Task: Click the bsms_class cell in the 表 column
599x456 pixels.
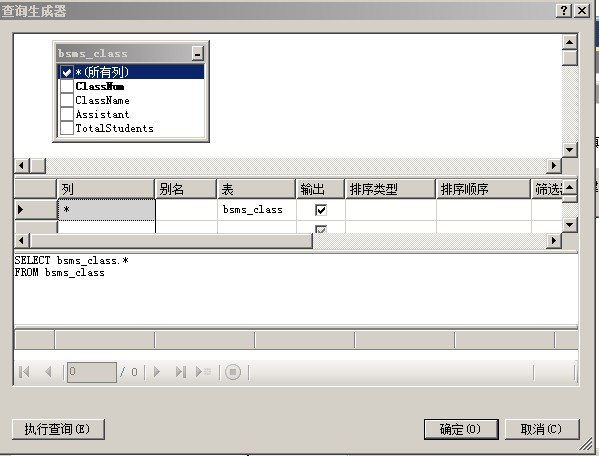Action: 257,210
